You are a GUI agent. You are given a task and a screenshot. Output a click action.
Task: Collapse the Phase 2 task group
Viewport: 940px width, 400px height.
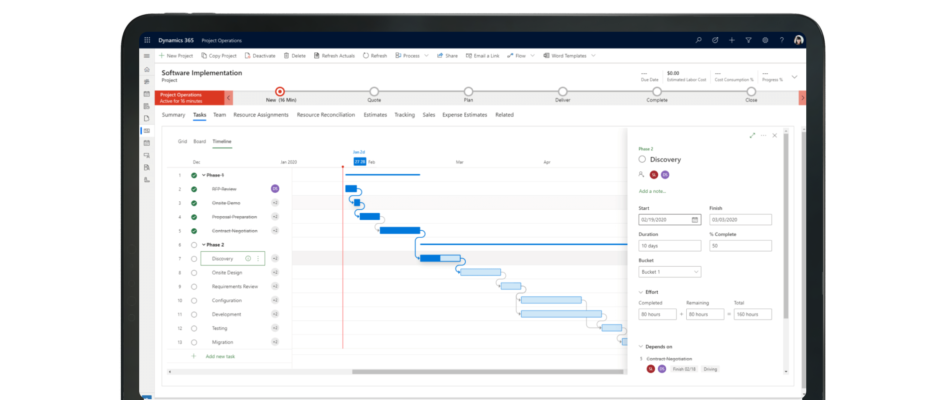(x=203, y=245)
